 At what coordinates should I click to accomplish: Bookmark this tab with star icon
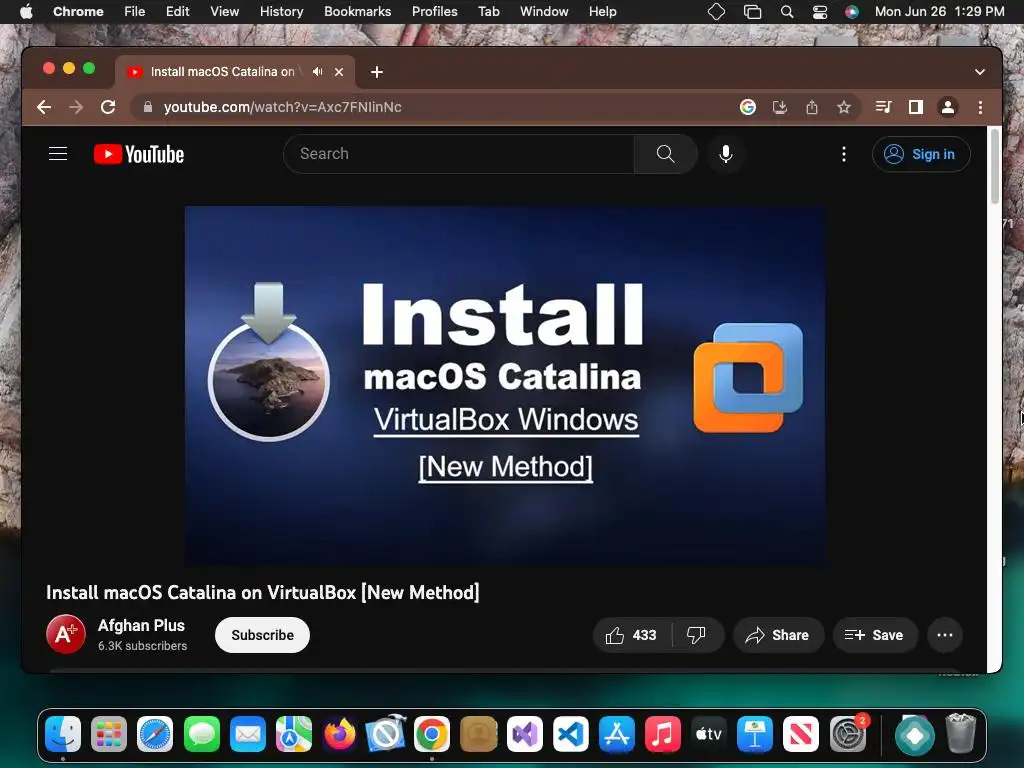pyautogui.click(x=844, y=107)
